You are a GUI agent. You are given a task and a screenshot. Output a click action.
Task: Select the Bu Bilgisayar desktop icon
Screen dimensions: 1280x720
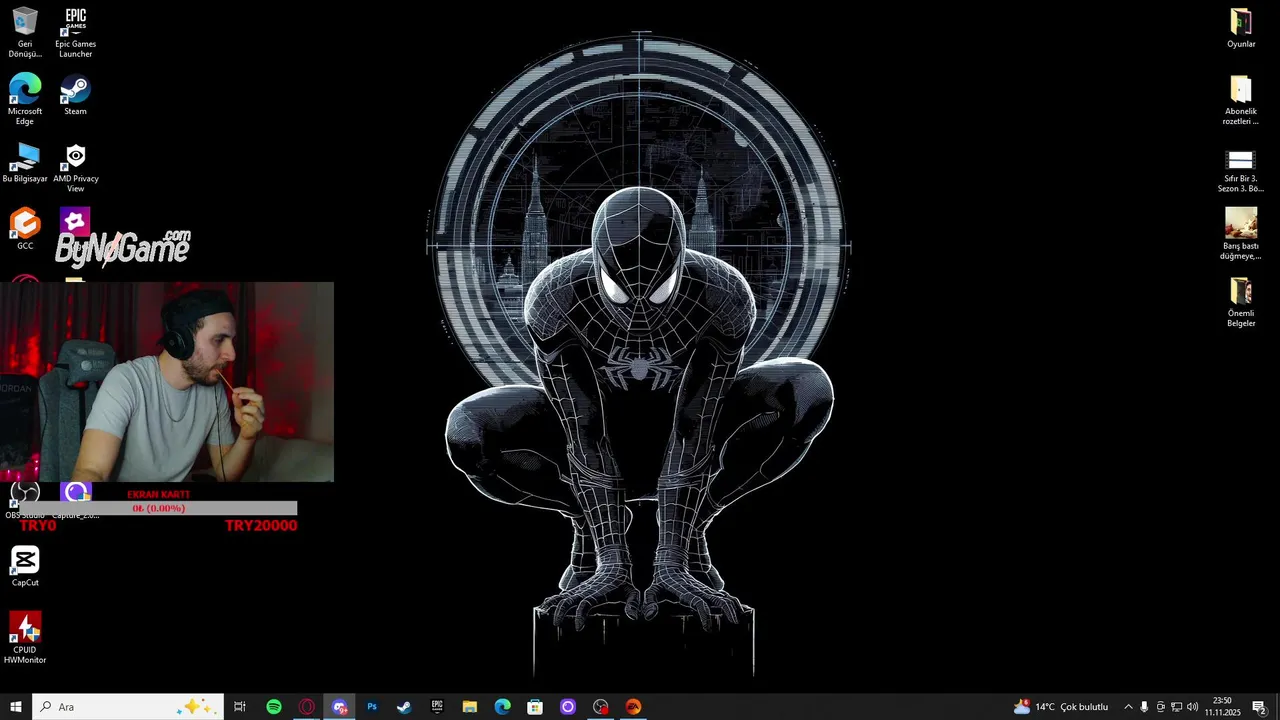(25, 163)
